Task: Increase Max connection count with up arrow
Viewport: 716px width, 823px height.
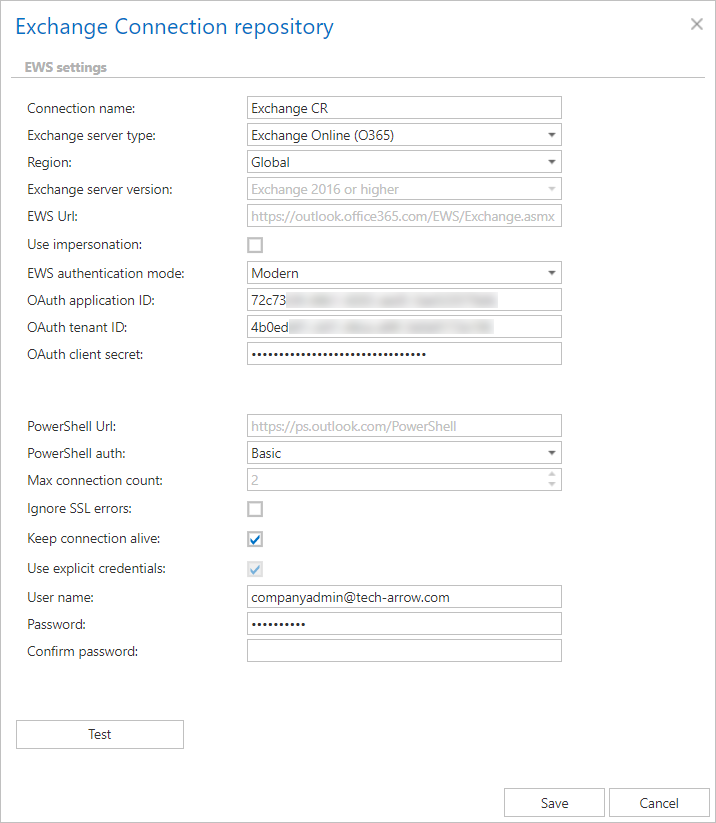Action: [x=551, y=475]
